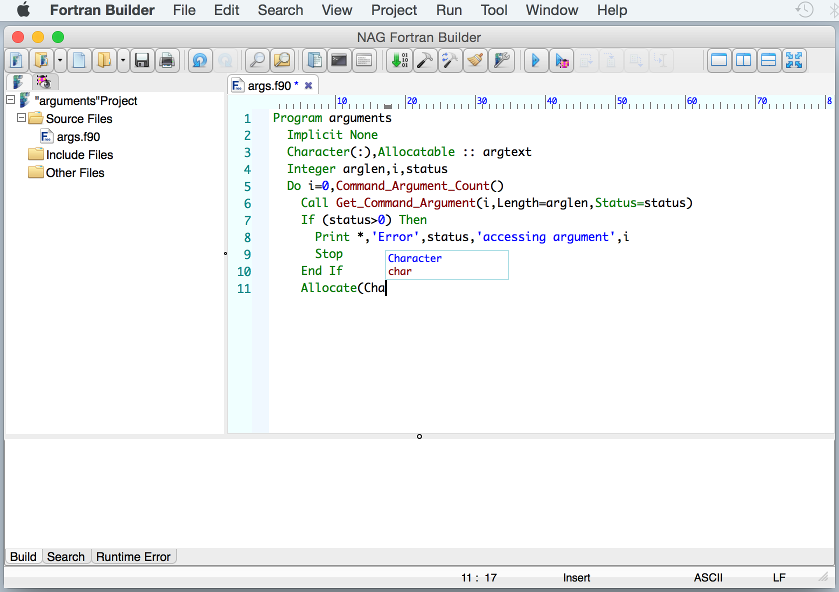Image resolution: width=839 pixels, height=592 pixels.
Task: Start debugging with play-bug icon
Action: 561,60
